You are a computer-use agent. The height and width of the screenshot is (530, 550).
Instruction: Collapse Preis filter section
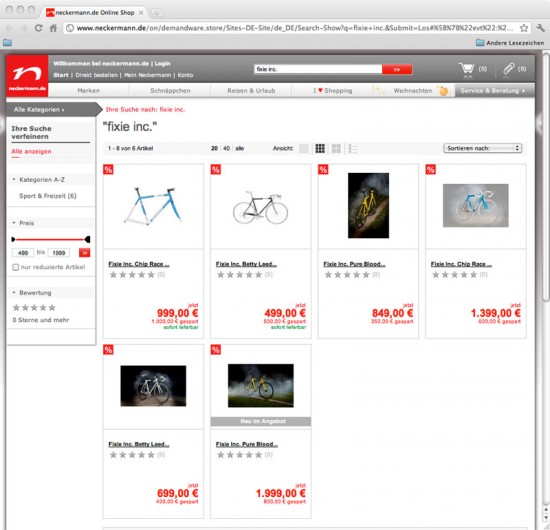click(x=27, y=223)
